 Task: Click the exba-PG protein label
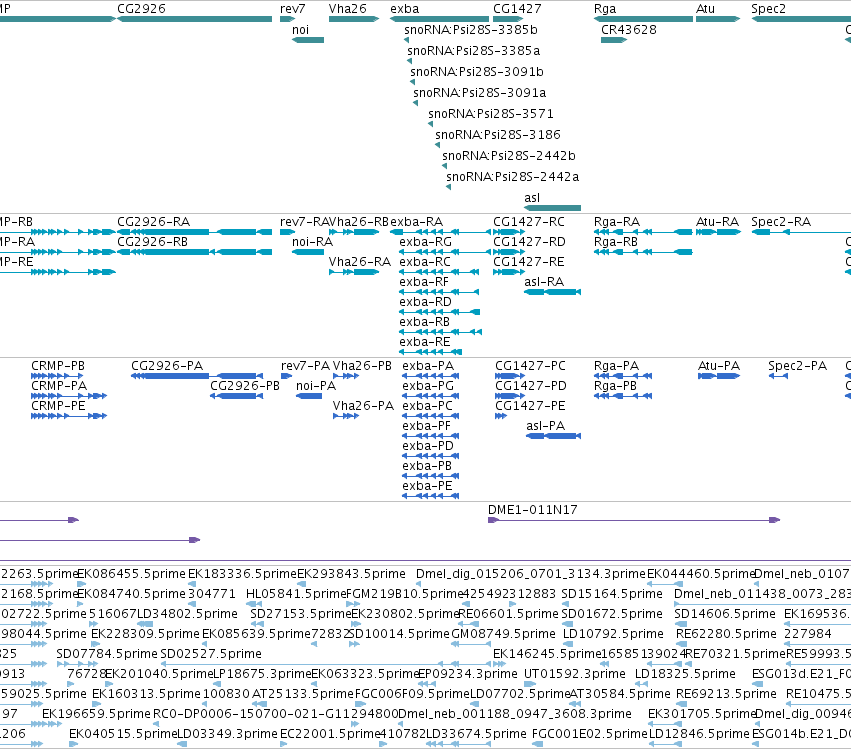428,386
